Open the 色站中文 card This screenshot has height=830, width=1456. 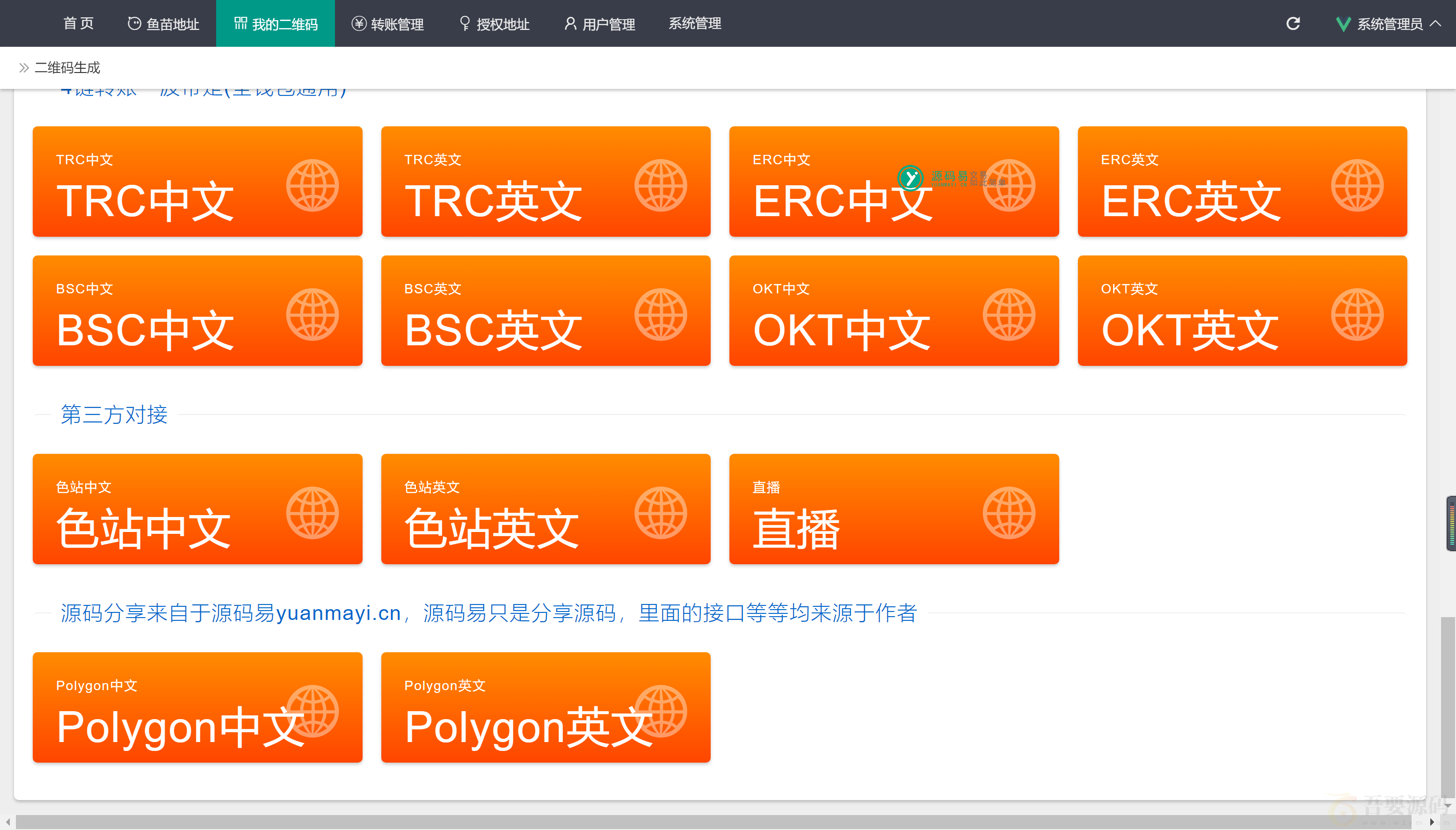197,509
